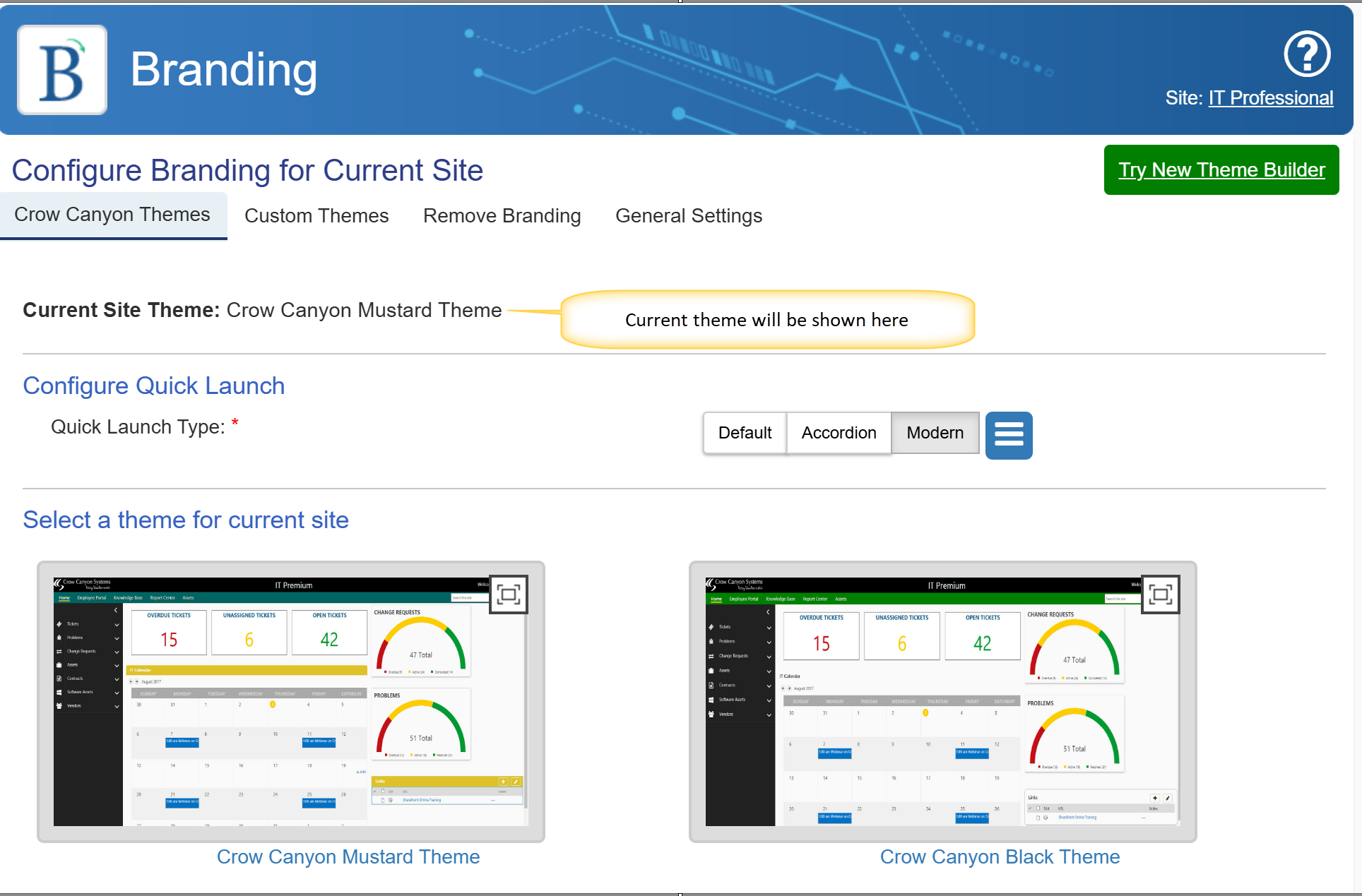The height and width of the screenshot is (896, 1362).
Task: Open the Remove Branding tab
Action: click(502, 216)
